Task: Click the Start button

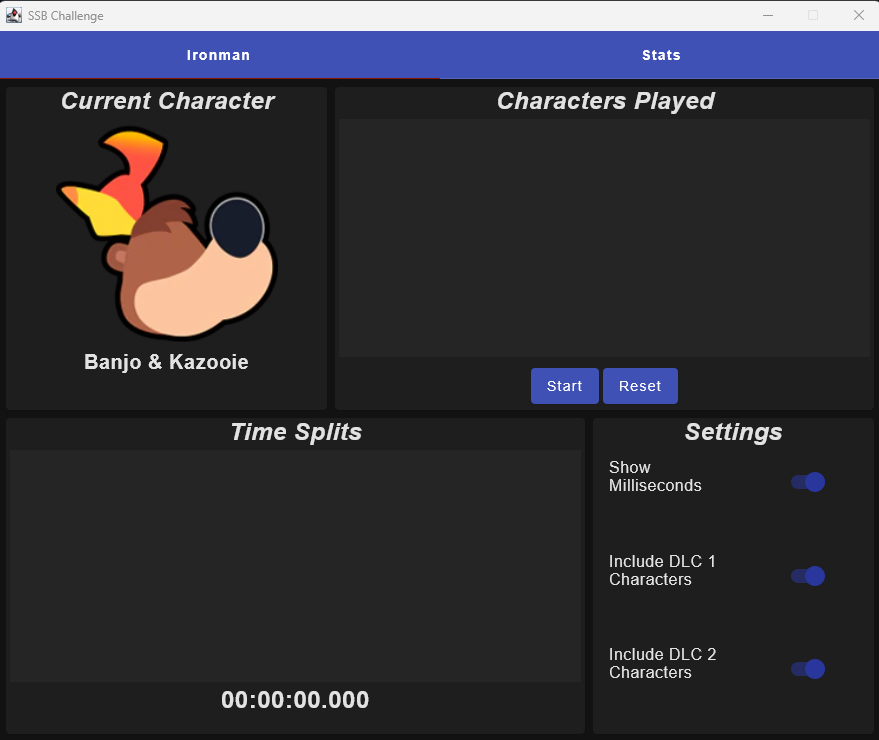Action: 565,386
